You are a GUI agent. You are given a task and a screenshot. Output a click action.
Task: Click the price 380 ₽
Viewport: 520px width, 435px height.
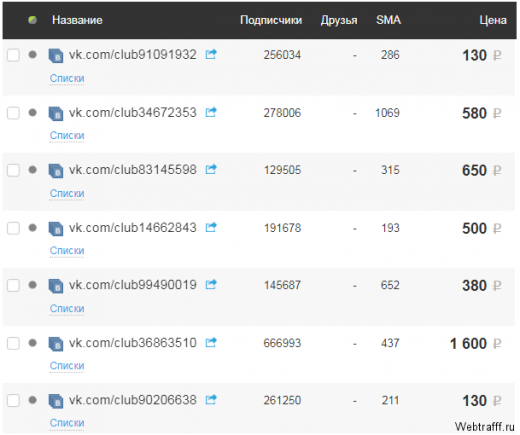click(482, 286)
